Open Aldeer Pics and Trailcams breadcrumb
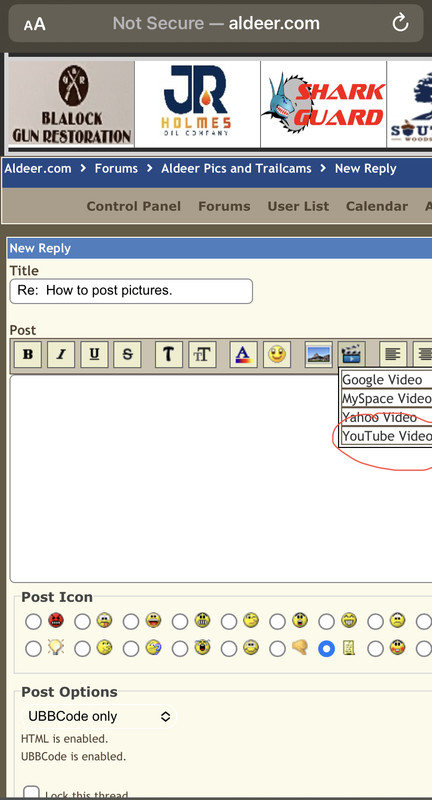 click(236, 168)
